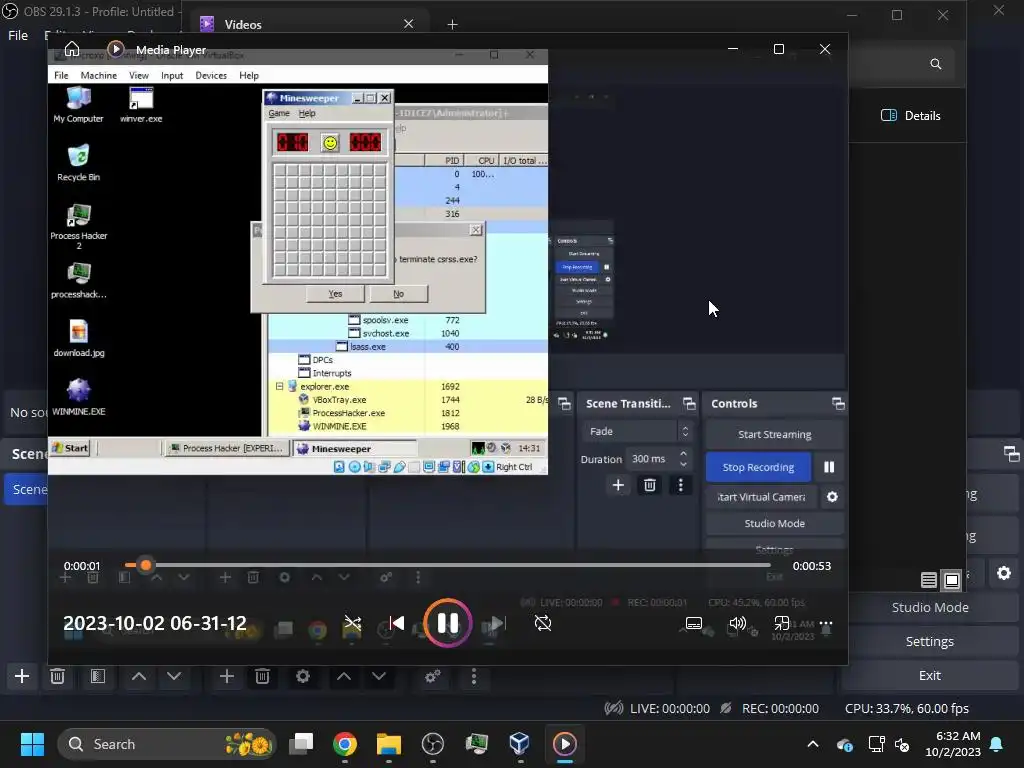The image size is (1024, 768).
Task: Click total duration 0:00:53
Action: 812,566
